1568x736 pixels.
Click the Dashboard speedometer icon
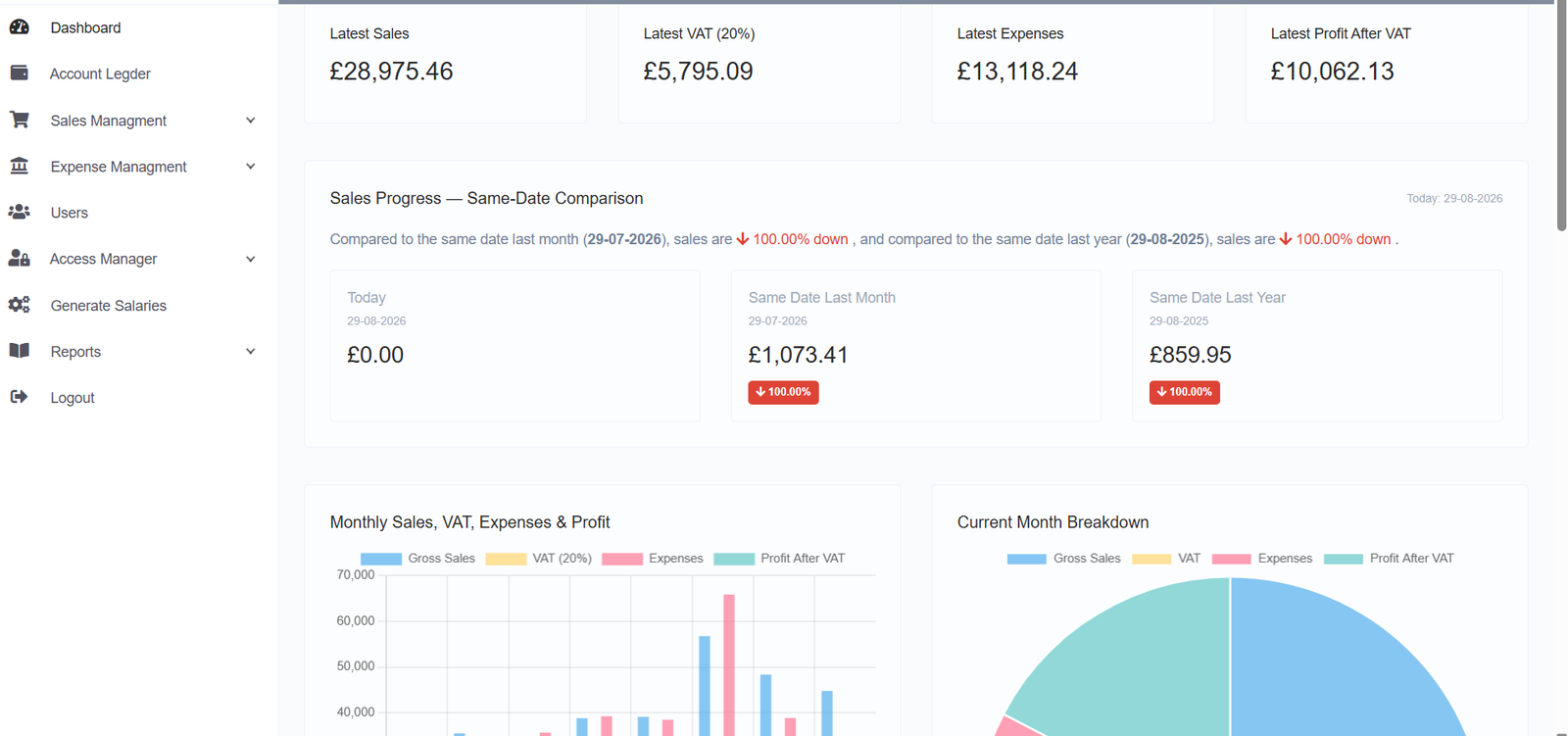tap(19, 27)
